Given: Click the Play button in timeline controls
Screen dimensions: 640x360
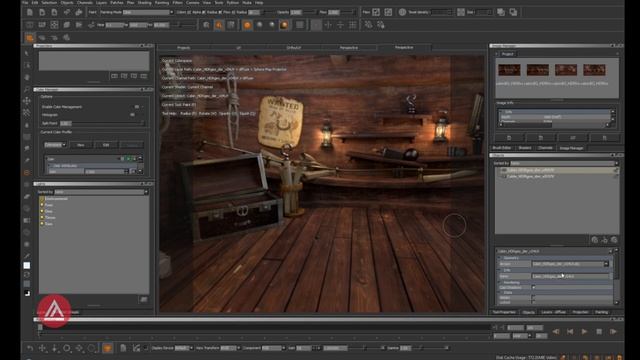Looking at the screenshot, I should (584, 332).
